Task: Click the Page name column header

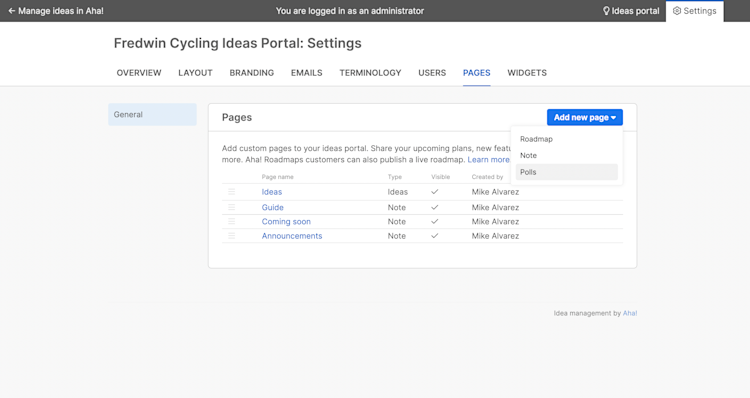Action: tap(277, 177)
